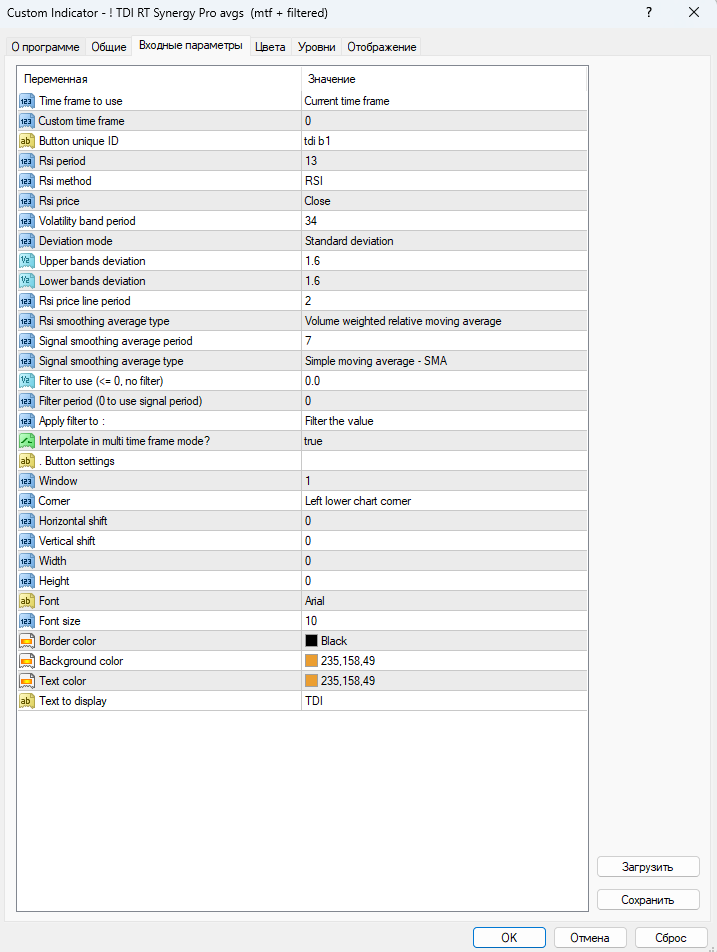This screenshot has height=952, width=717.
Task: Click the icon beside Time frame to use
Action: click(27, 101)
